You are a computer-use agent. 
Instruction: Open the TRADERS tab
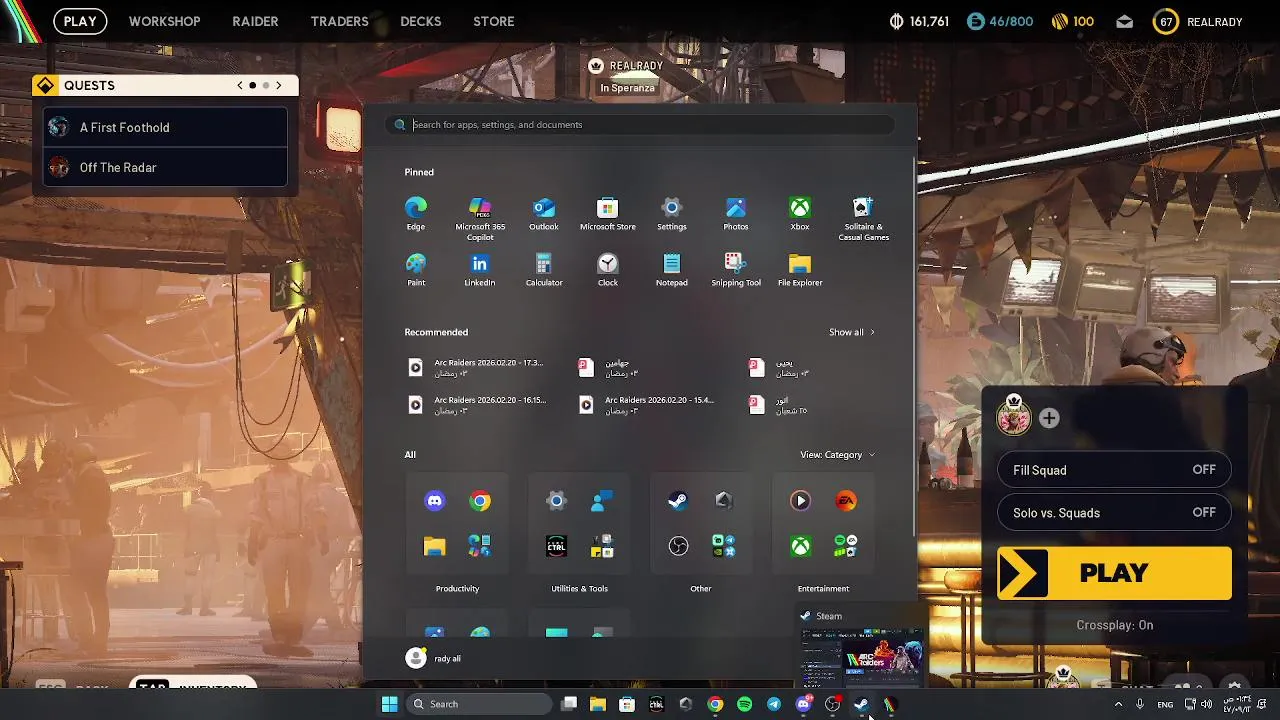click(339, 21)
